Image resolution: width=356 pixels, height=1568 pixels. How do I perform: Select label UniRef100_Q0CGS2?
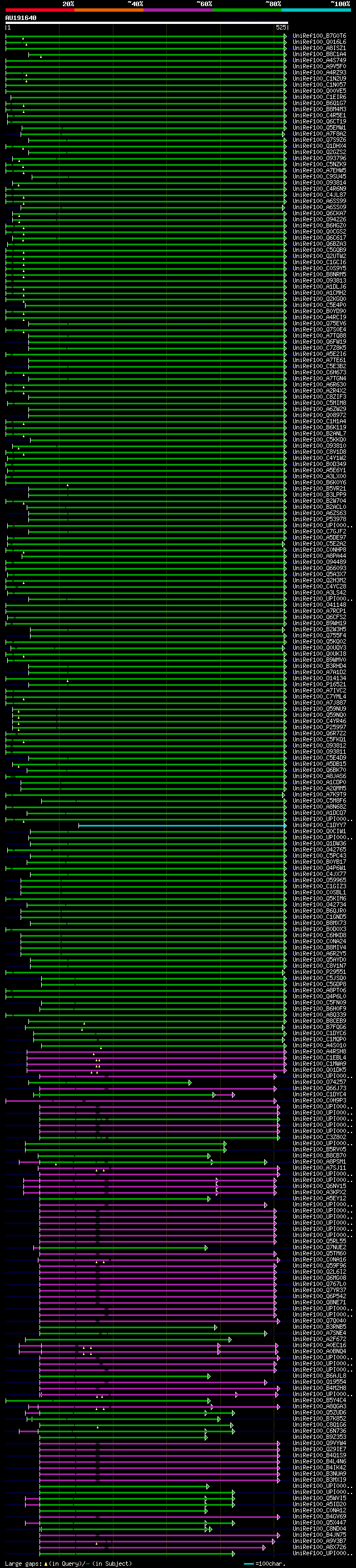click(x=319, y=232)
